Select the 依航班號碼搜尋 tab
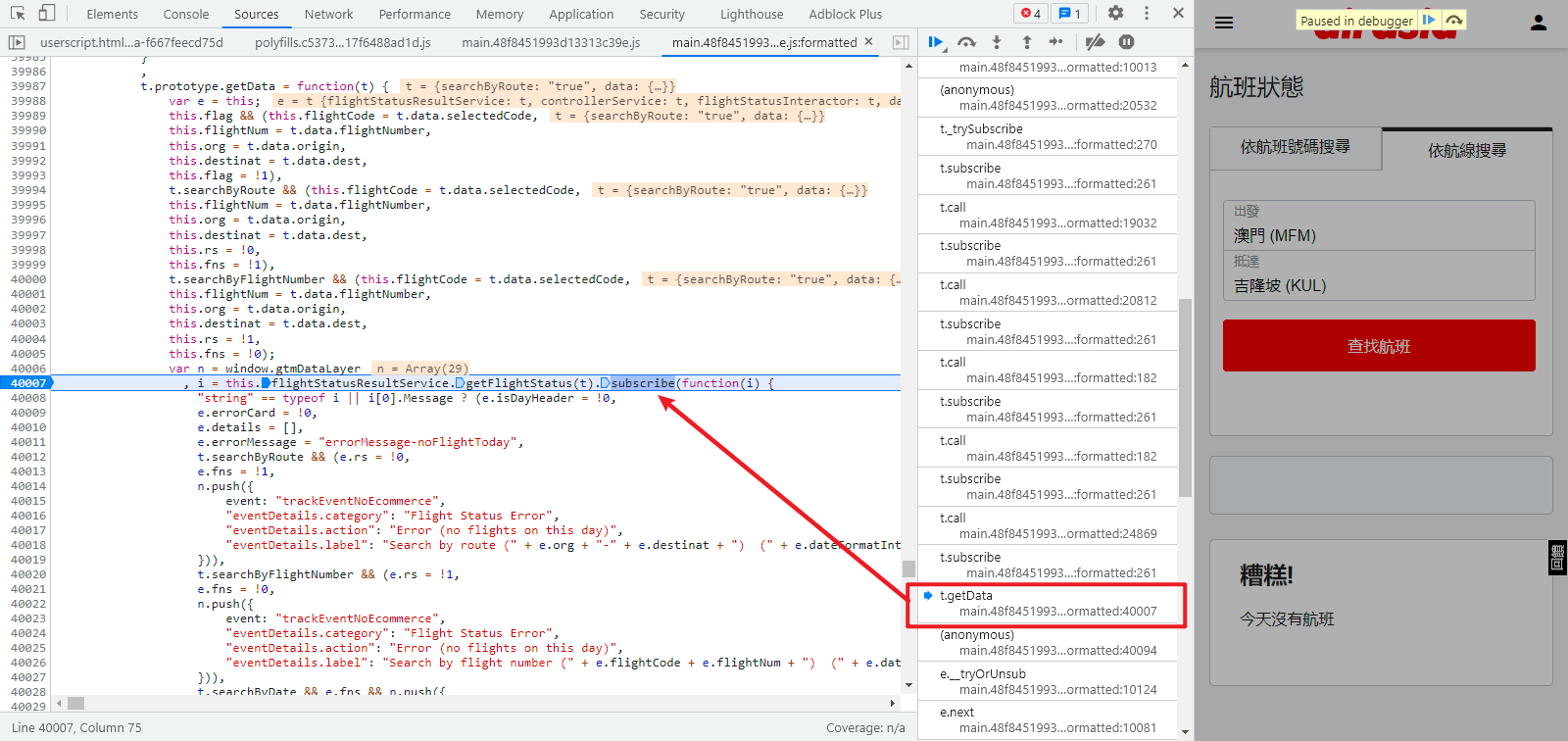The image size is (1568, 741). click(1296, 148)
